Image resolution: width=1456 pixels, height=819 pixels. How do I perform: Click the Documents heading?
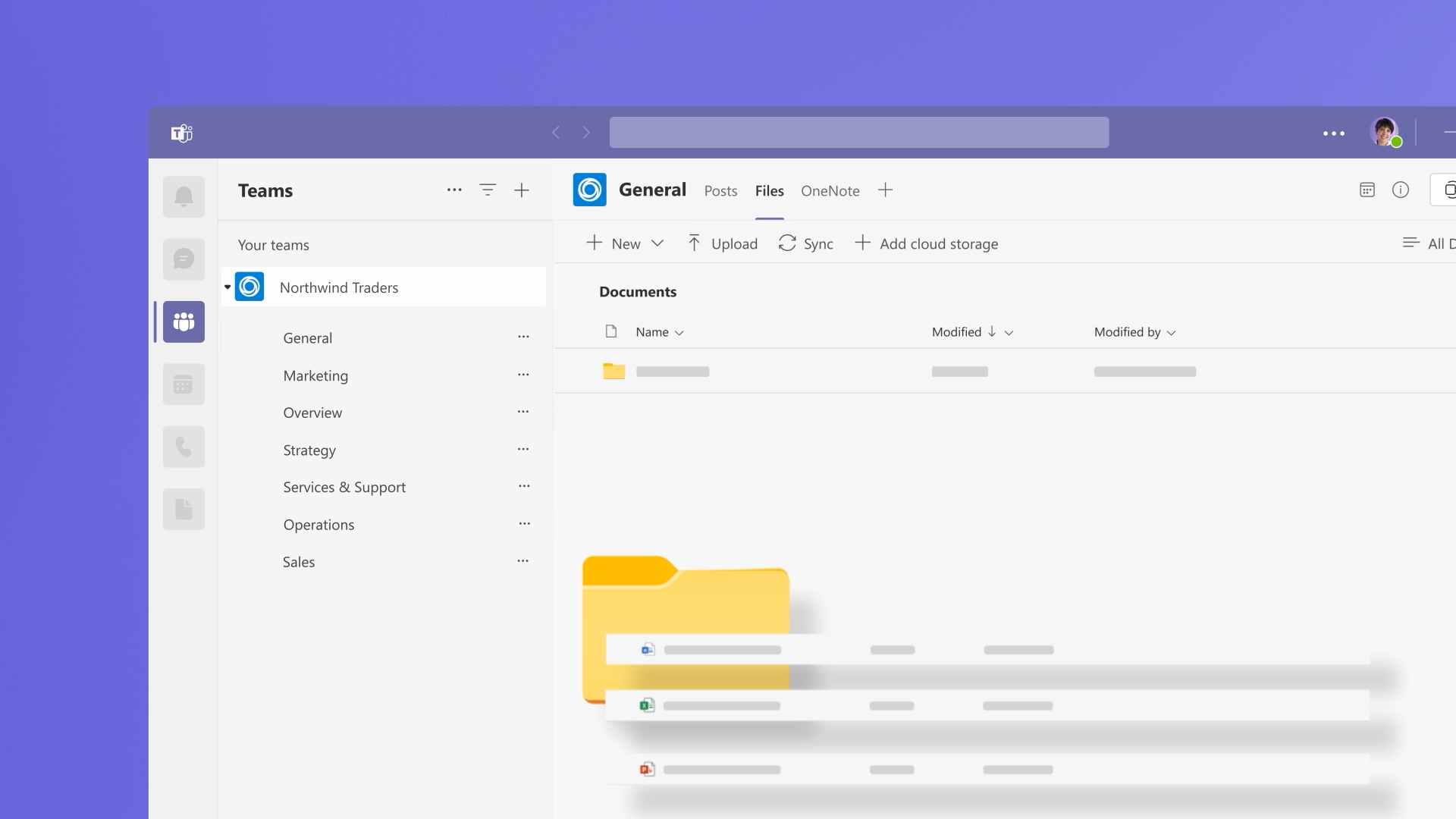pos(638,292)
